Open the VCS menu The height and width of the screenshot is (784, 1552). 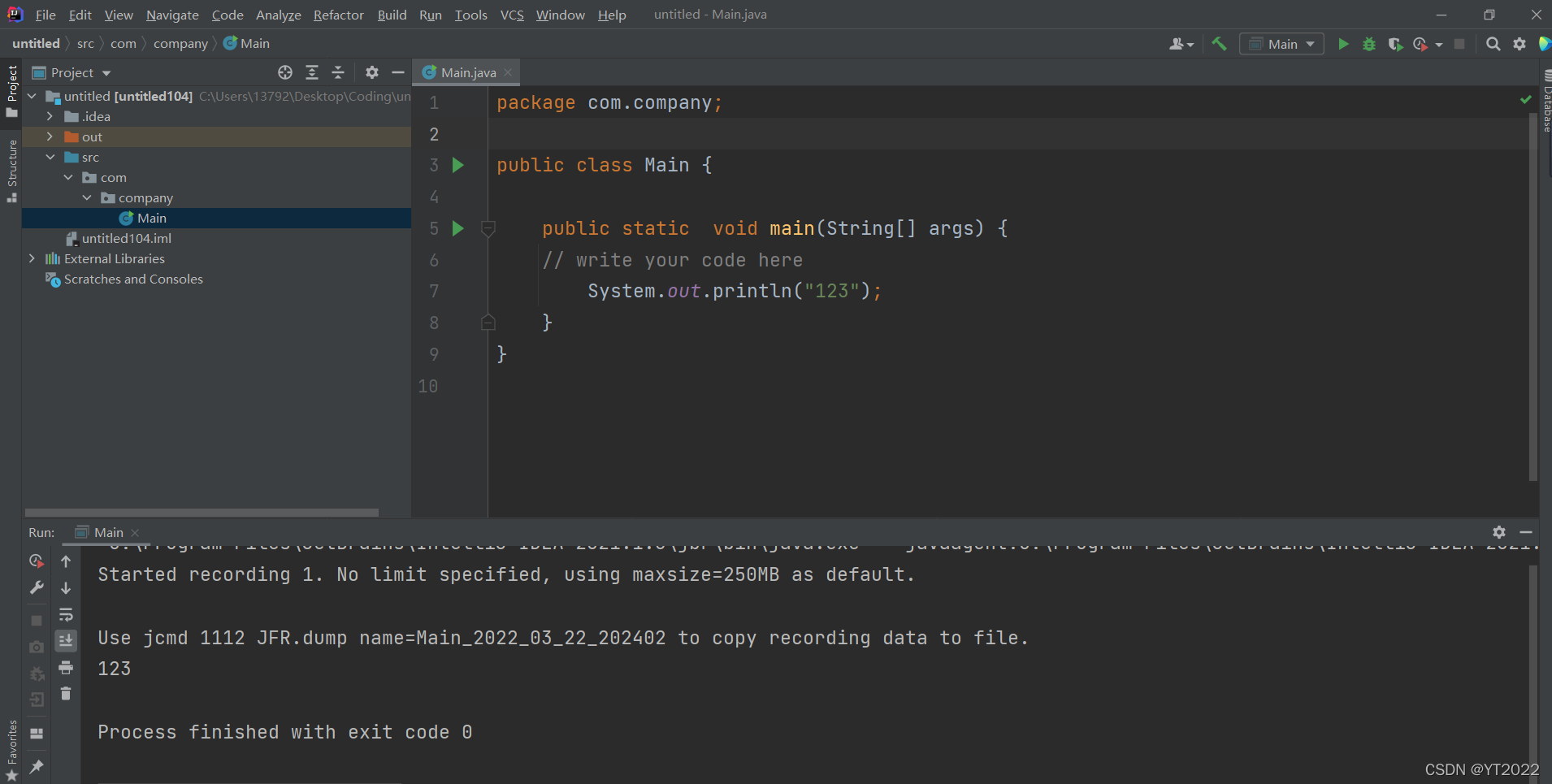[512, 15]
